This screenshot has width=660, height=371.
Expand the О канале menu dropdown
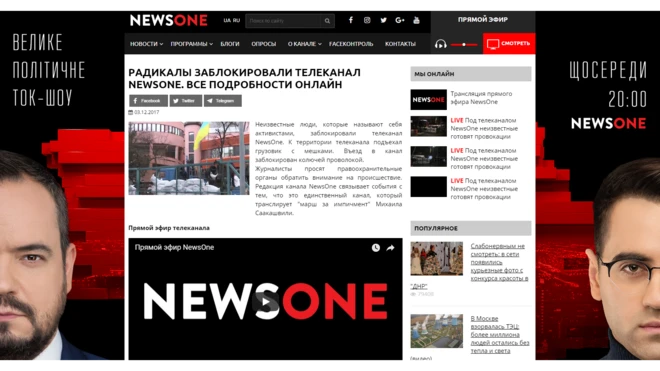[304, 44]
